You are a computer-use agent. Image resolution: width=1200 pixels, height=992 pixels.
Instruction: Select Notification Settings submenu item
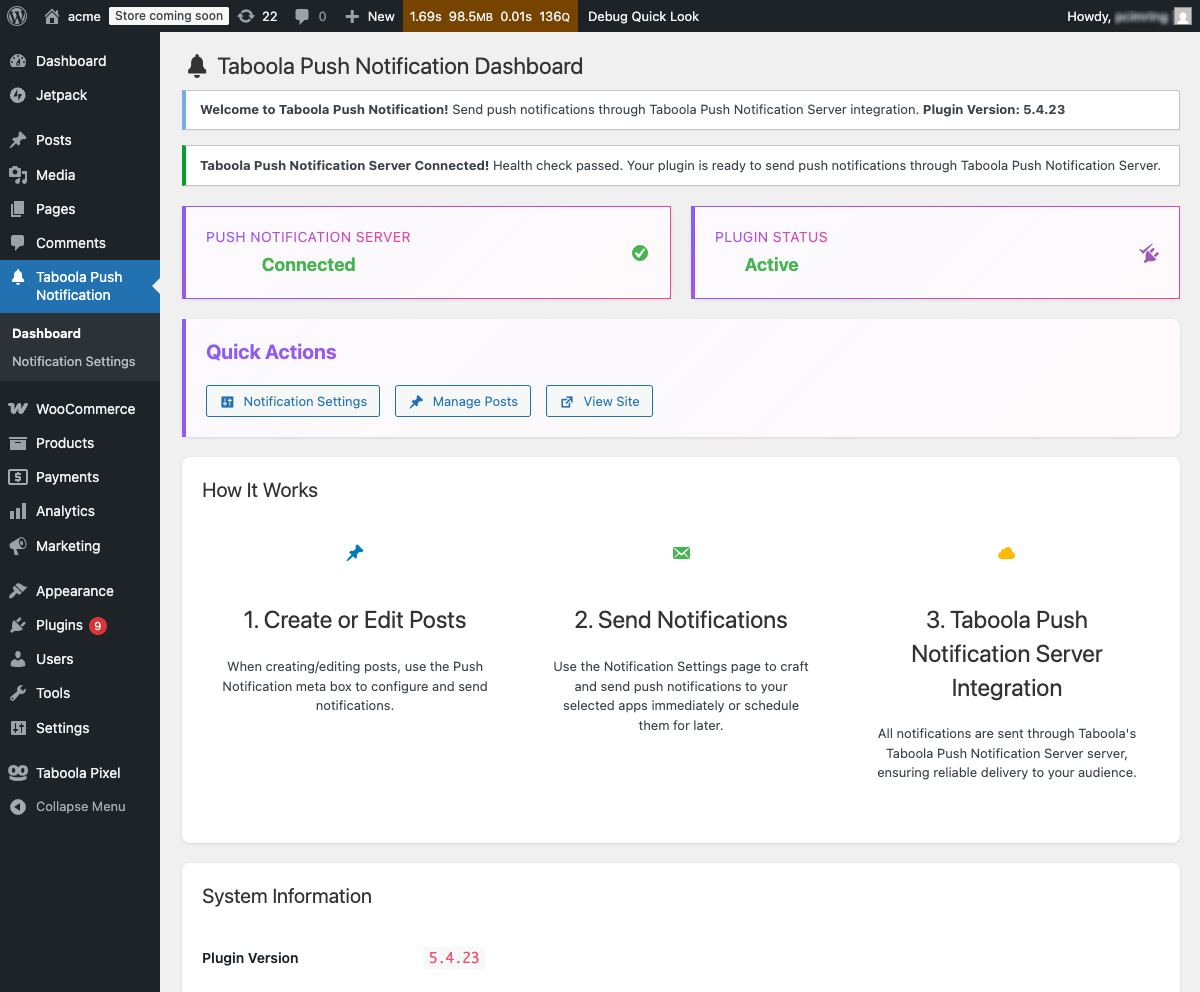click(x=74, y=362)
